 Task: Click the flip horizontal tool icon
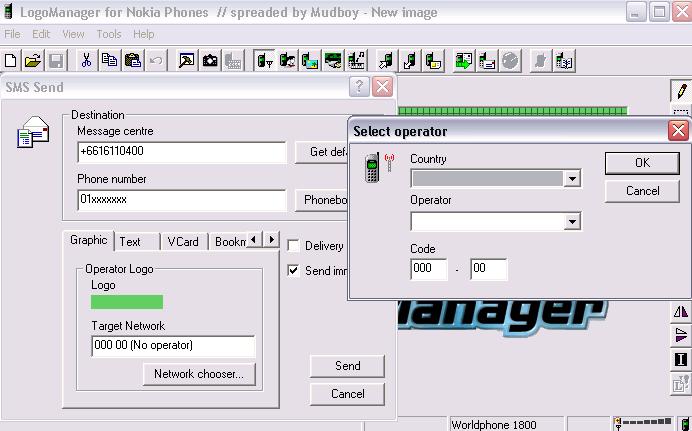681,312
